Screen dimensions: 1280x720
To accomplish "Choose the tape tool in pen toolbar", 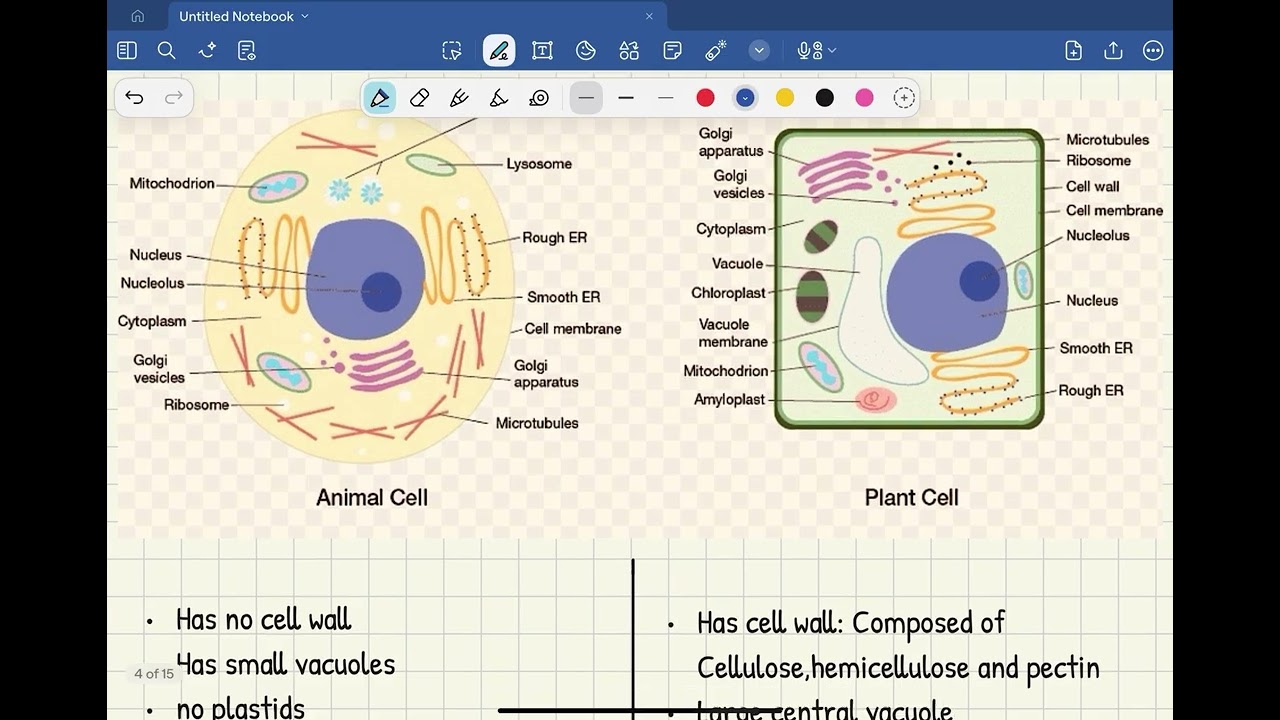I will click(539, 97).
